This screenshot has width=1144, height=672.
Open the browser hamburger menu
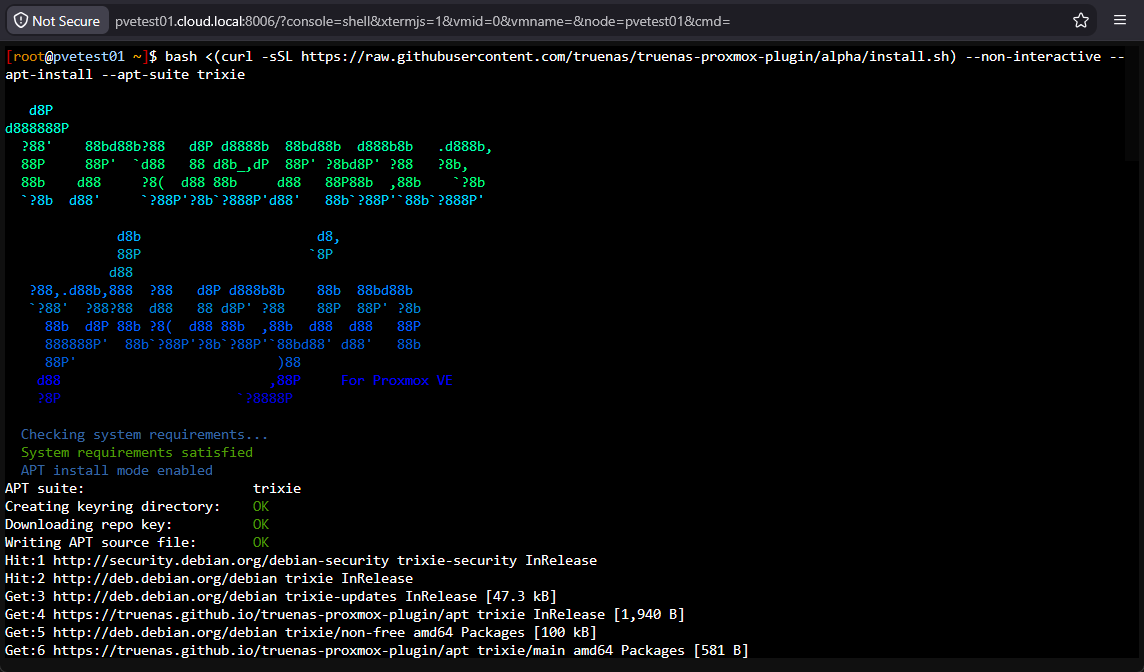(x=1120, y=20)
